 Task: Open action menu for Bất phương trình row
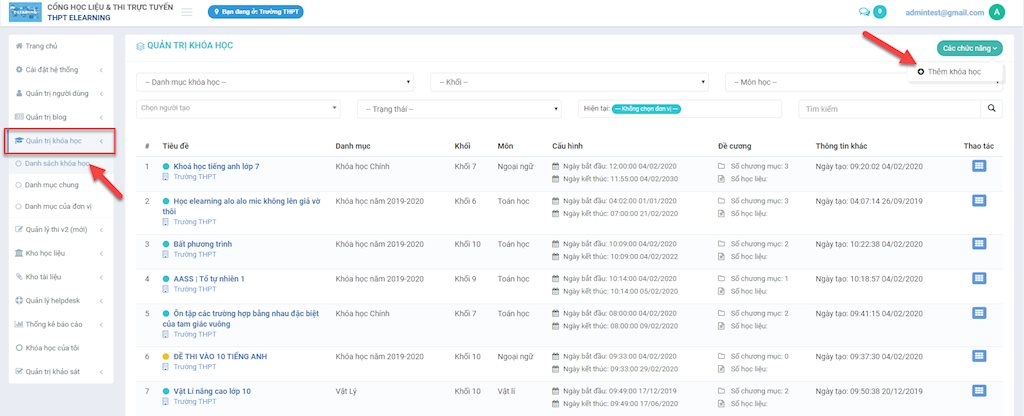tap(979, 244)
